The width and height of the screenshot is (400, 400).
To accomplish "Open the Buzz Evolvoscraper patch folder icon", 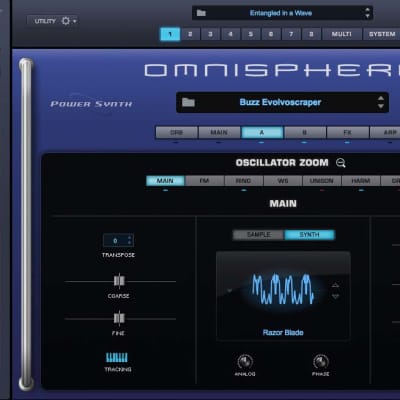I will [x=188, y=102].
